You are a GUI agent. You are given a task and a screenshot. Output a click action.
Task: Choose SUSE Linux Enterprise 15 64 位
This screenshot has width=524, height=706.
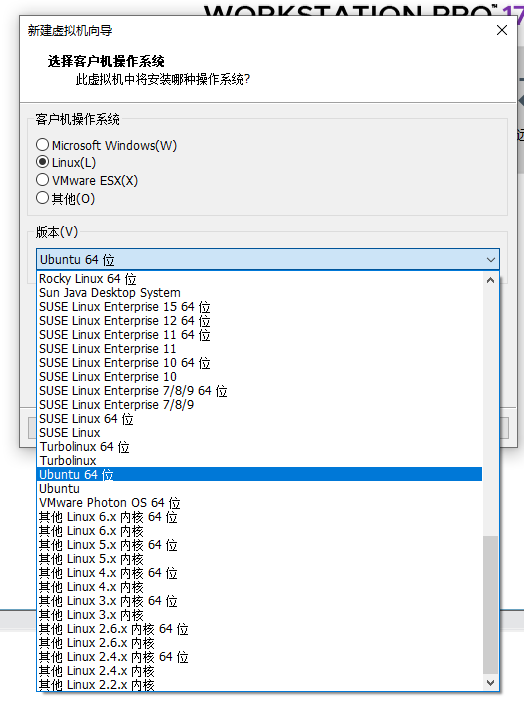point(260,307)
